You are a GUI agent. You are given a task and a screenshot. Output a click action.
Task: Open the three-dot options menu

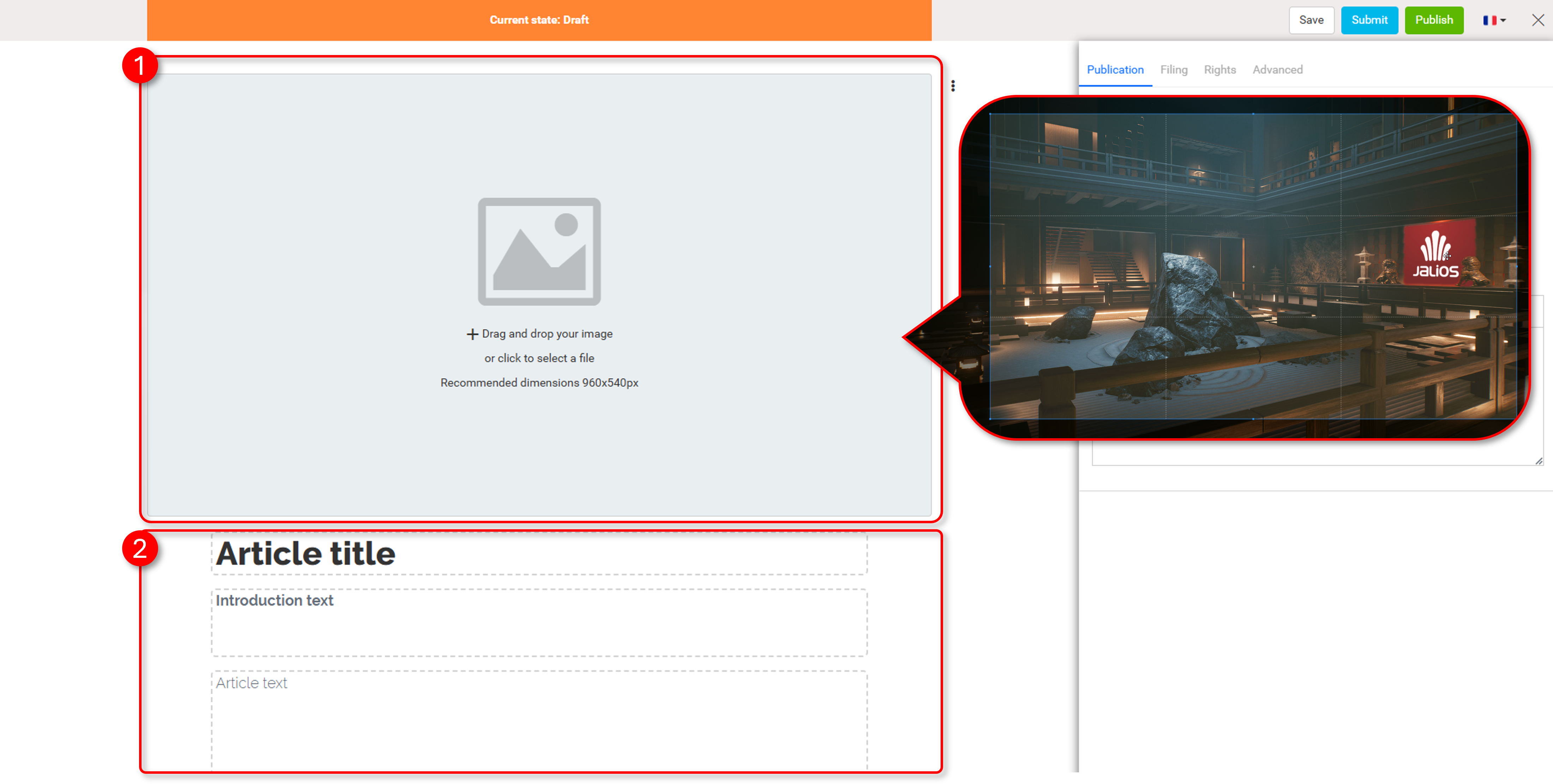coord(953,86)
